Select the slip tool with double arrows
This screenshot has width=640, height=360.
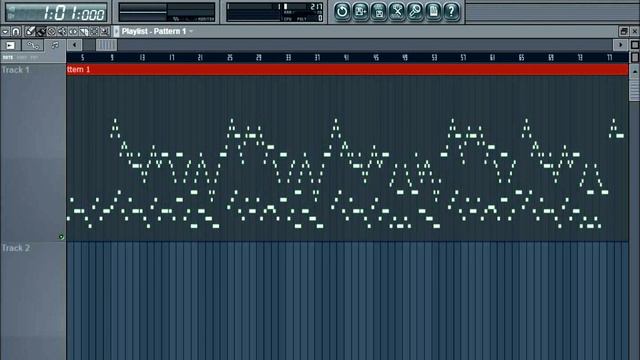pyautogui.click(x=73, y=31)
